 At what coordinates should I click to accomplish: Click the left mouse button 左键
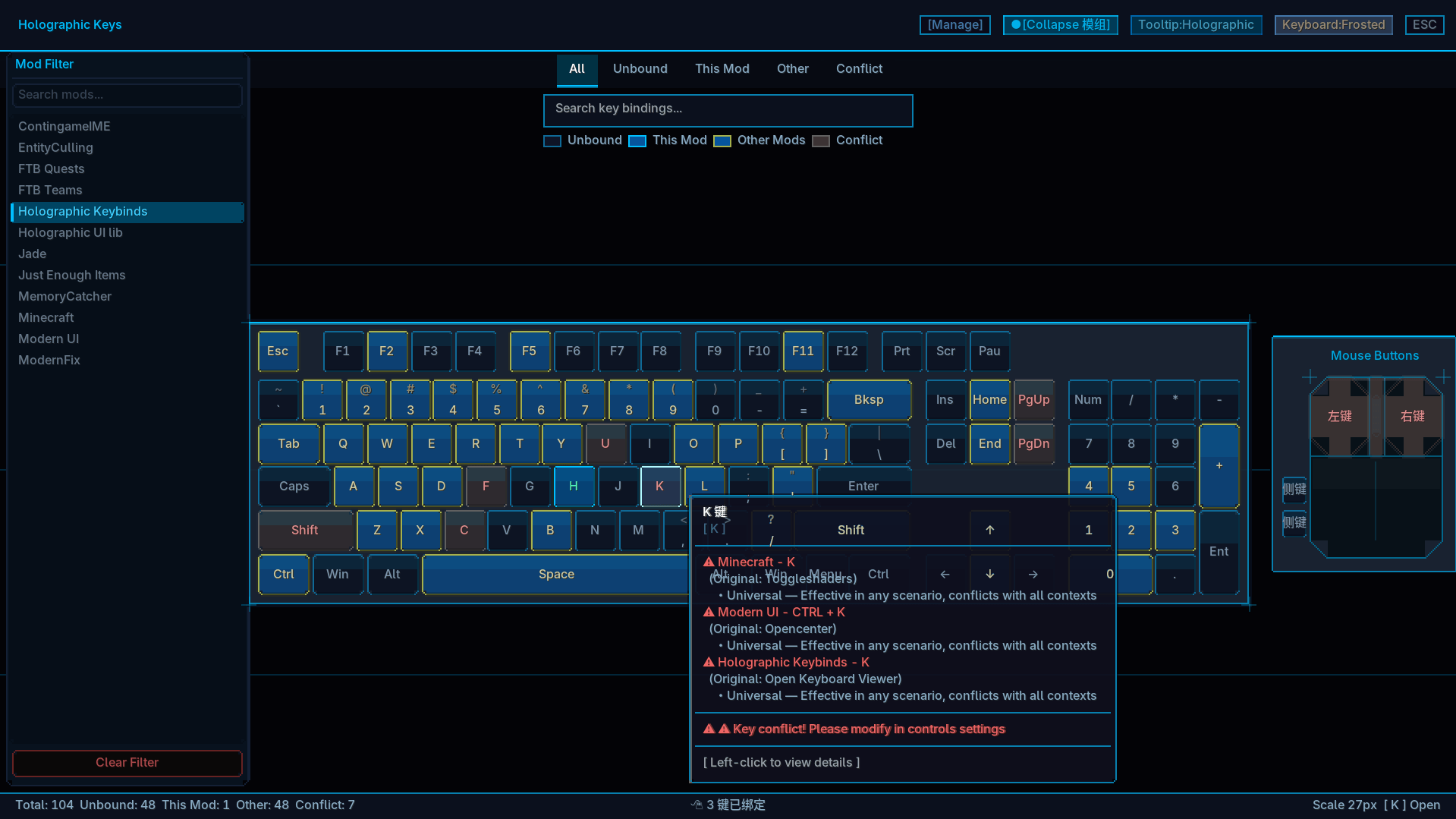click(x=1340, y=417)
